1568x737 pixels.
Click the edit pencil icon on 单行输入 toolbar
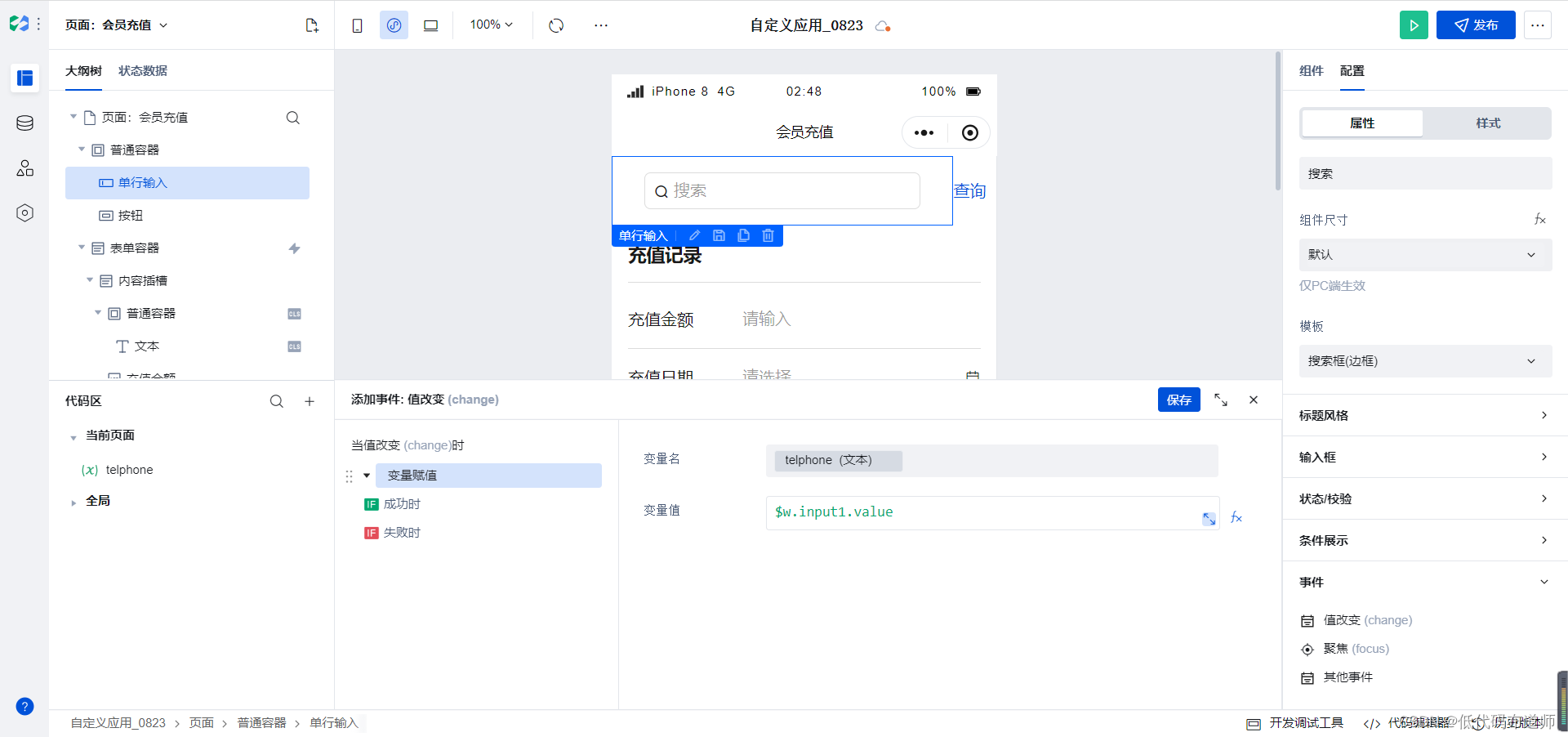[x=694, y=236]
